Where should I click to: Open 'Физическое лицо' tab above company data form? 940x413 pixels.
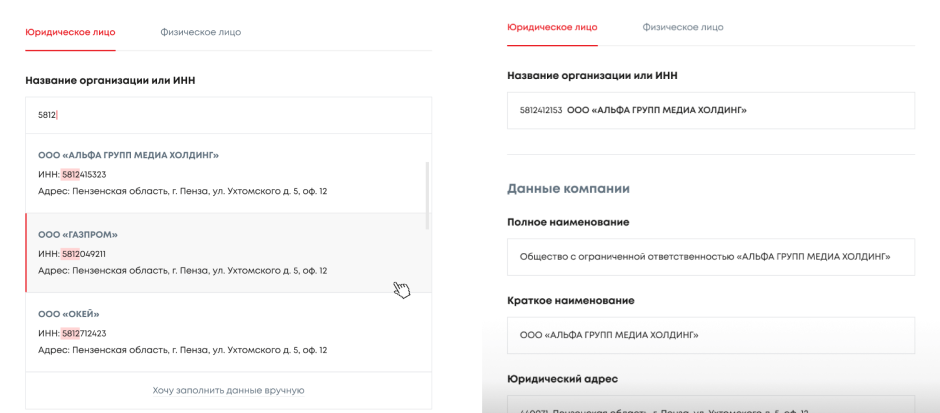[682, 27]
